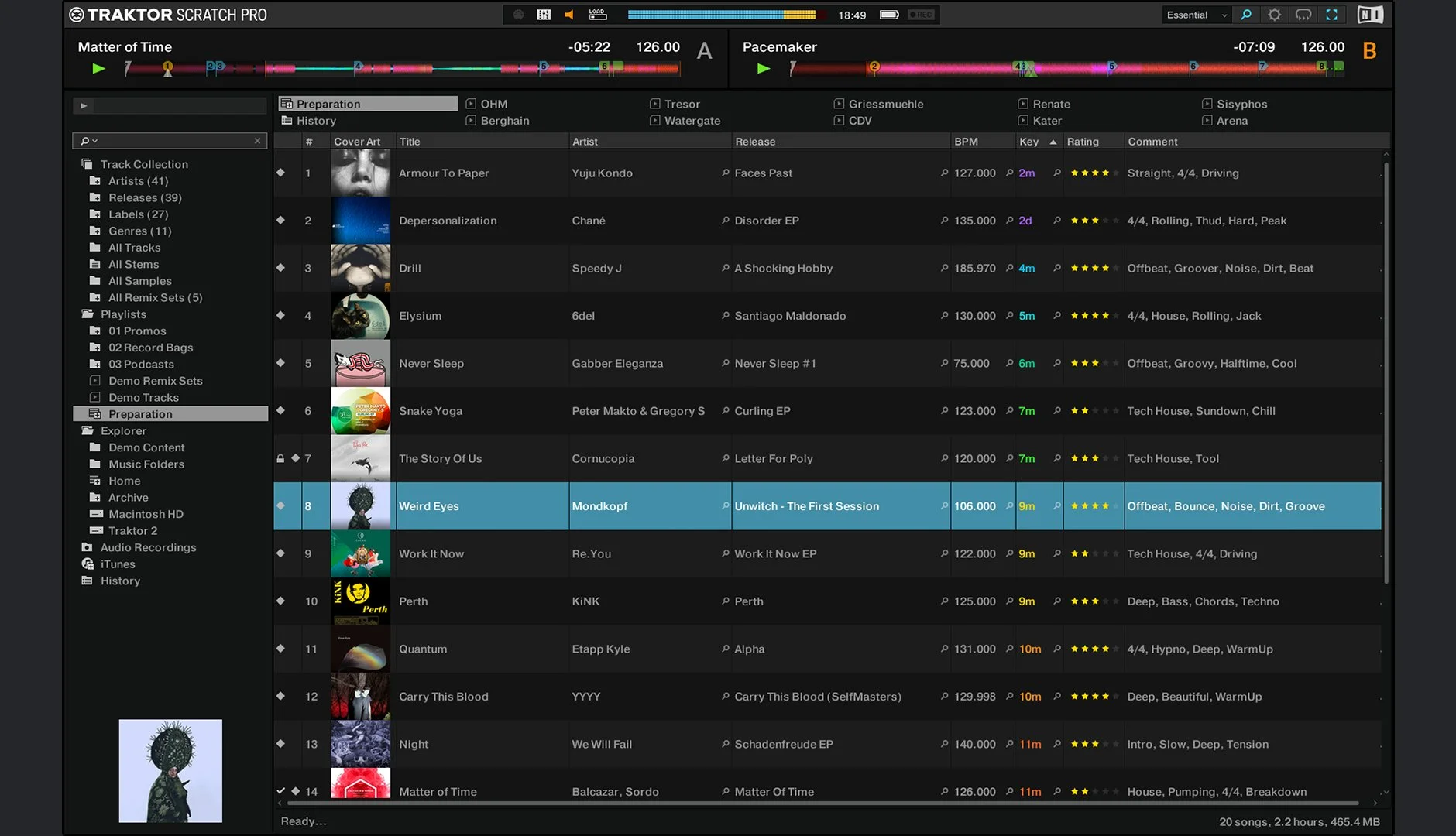This screenshot has width=1456, height=836.
Task: Open Audio Recordings folder icon
Action: (x=87, y=547)
